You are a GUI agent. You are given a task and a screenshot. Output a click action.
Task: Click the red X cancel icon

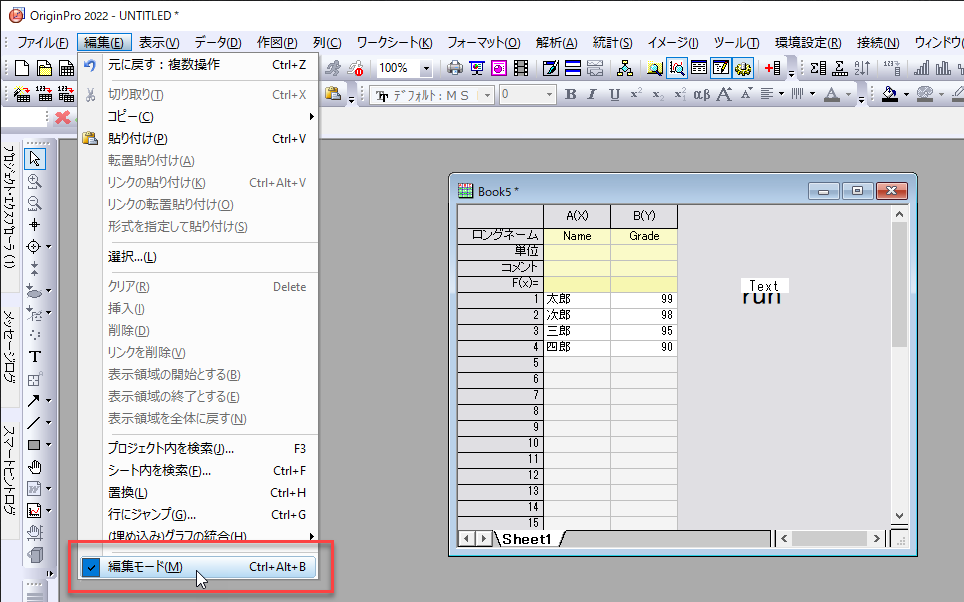pos(62,117)
